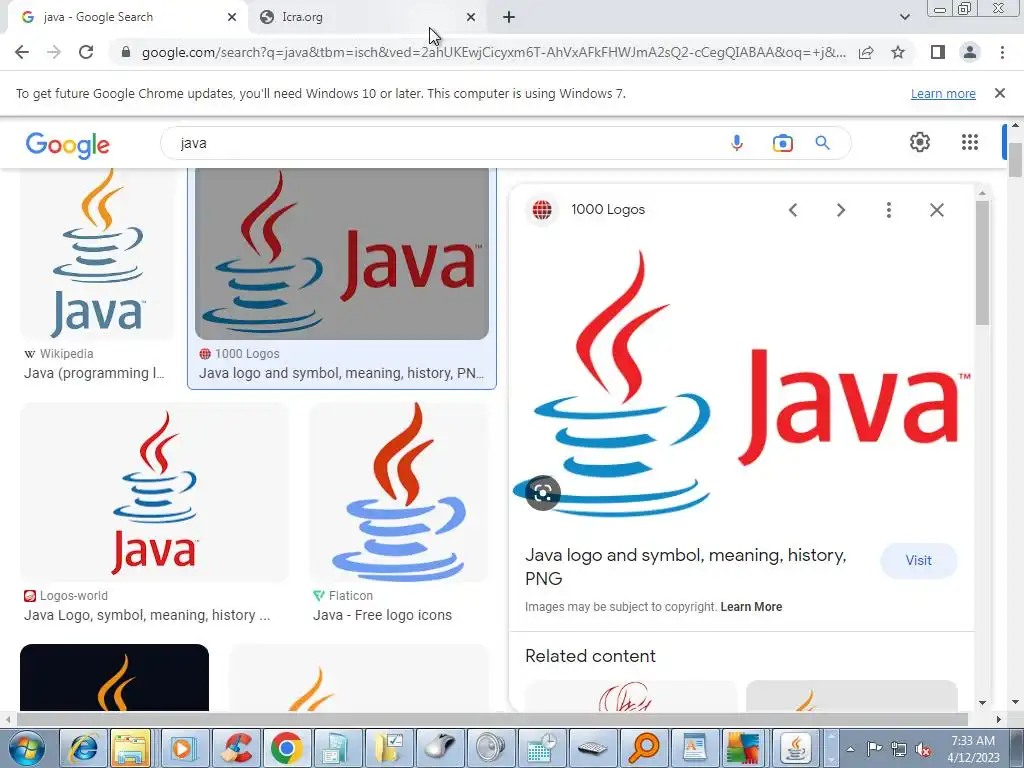Open Windows Explorer from taskbar
This screenshot has height=768, width=1024.
(131, 748)
